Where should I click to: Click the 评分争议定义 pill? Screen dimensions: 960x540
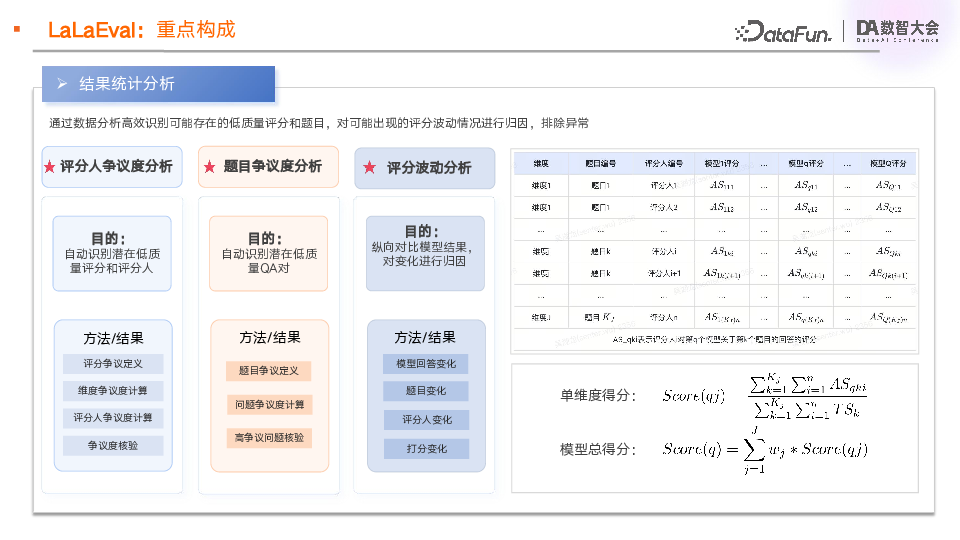click(113, 364)
